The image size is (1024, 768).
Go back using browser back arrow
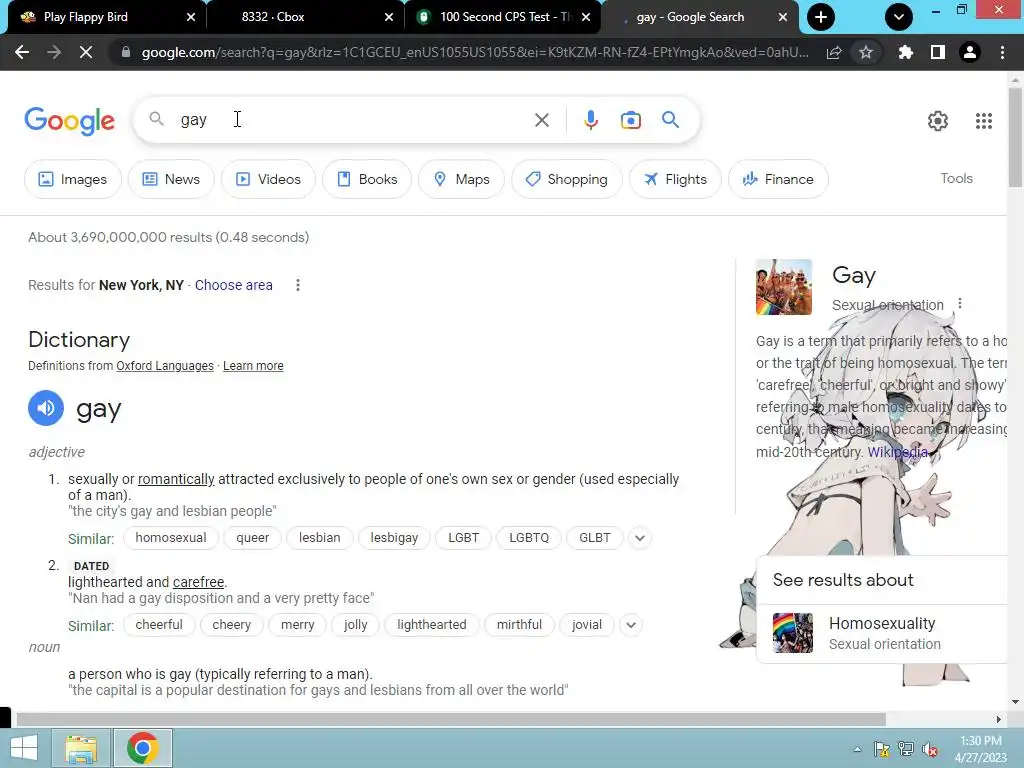(x=22, y=52)
